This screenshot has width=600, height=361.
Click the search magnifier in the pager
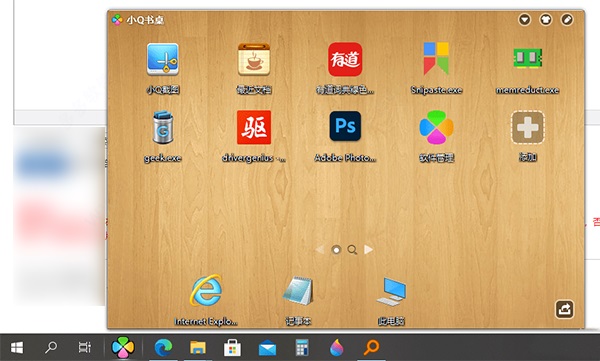coord(352,250)
